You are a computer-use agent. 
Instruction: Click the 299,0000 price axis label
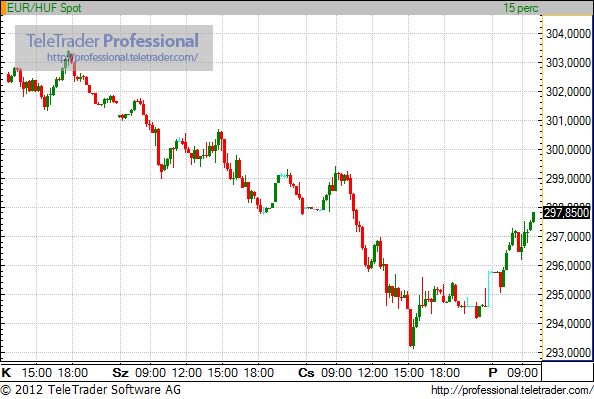568,178
